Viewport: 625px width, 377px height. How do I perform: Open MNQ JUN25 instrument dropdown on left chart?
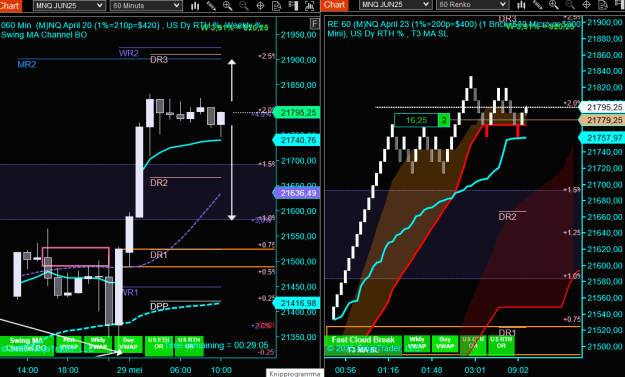pos(69,6)
